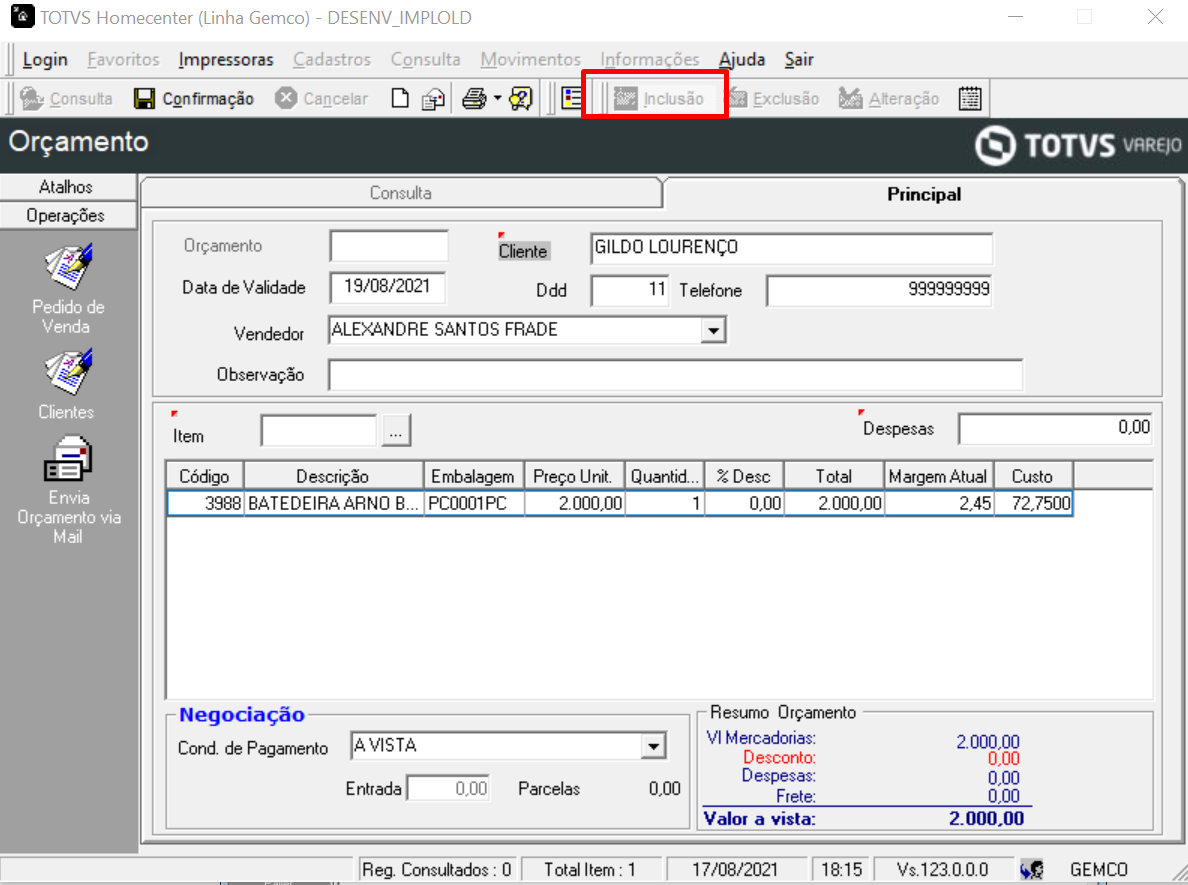Screen dimensions: 1188x885
Task: Switch to the Consulta tab
Action: [x=401, y=192]
